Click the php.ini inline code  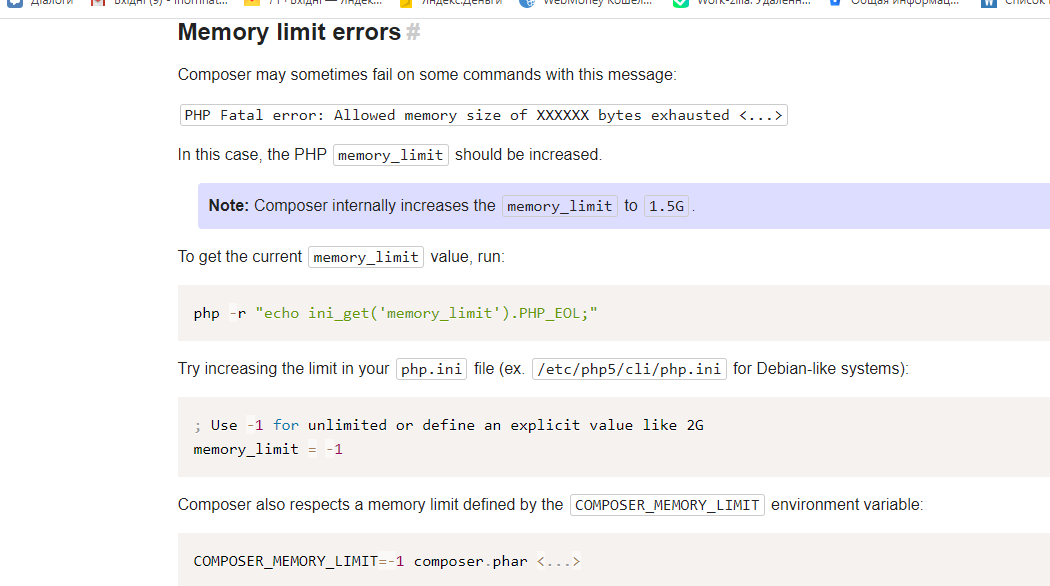click(431, 369)
